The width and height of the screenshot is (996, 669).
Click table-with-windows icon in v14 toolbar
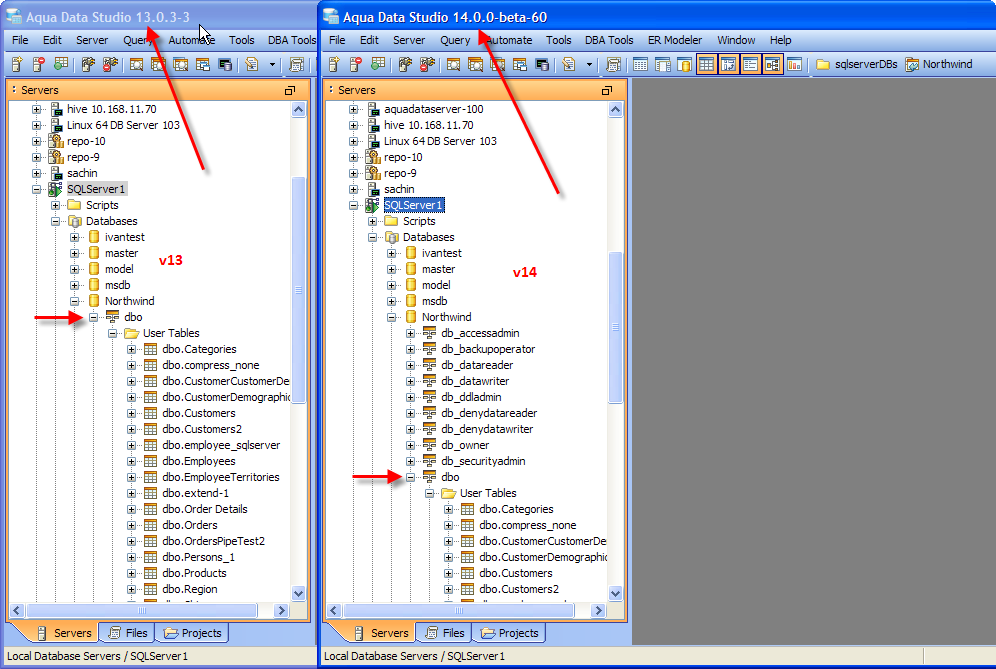(x=520, y=64)
